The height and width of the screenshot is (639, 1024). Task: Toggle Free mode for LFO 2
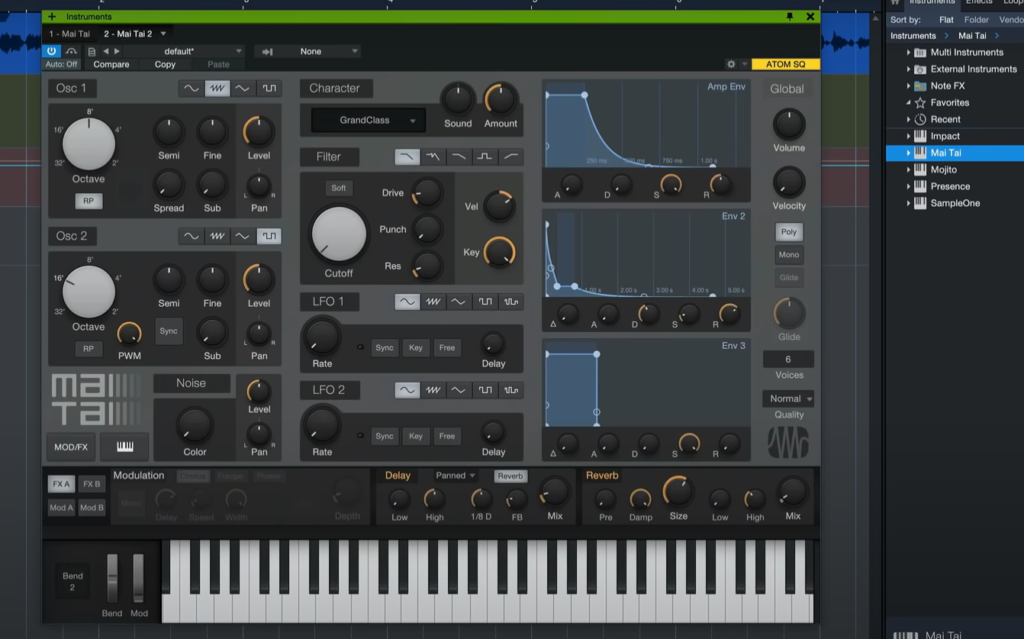pyautogui.click(x=447, y=436)
